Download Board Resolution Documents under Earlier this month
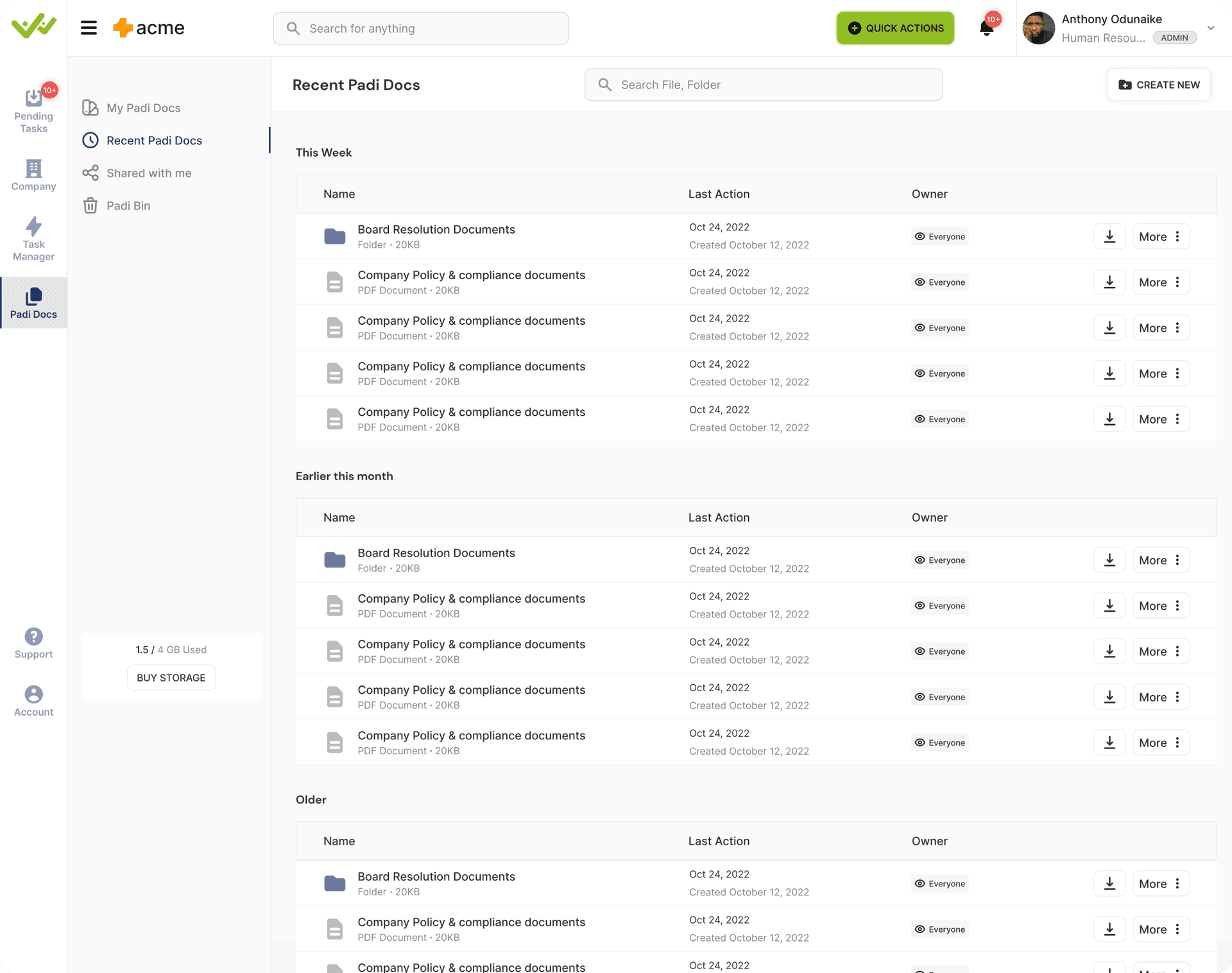The height and width of the screenshot is (973, 1232). click(x=1109, y=560)
